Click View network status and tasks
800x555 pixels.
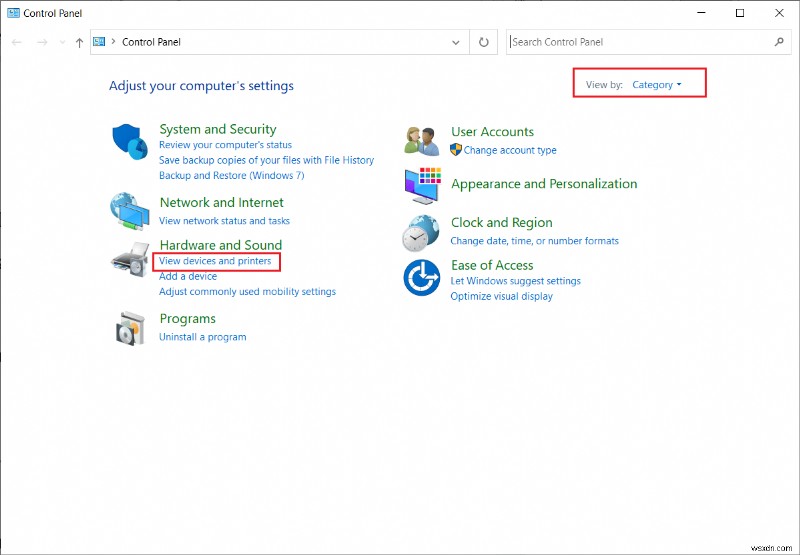click(x=224, y=221)
